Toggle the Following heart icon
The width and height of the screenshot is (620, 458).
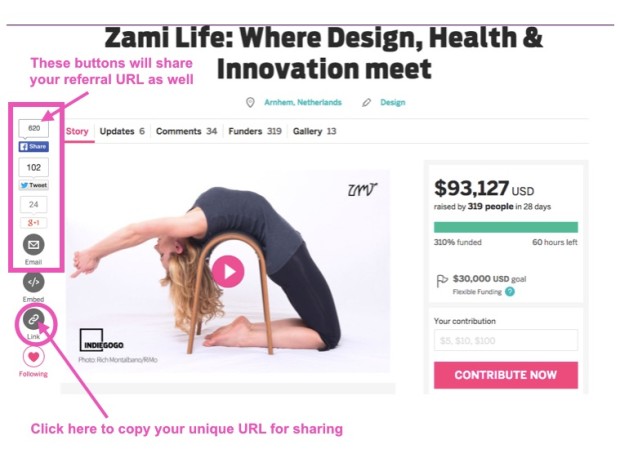click(x=34, y=357)
